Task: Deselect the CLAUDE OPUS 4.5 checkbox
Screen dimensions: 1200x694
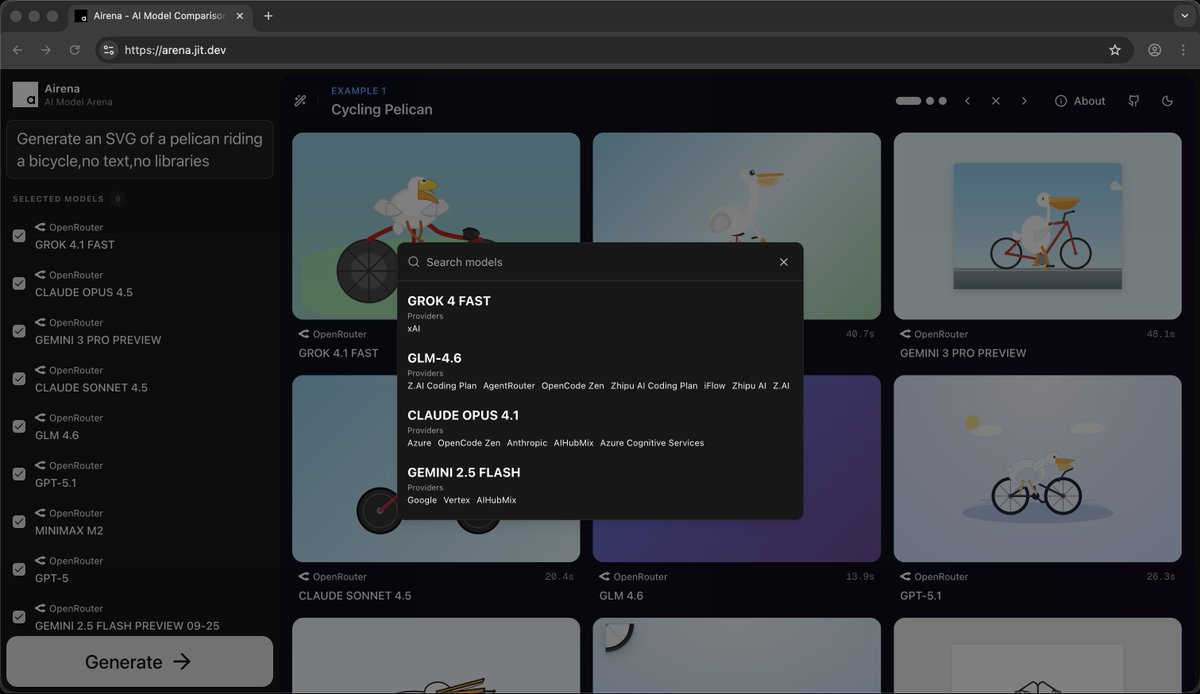Action: 18,283
